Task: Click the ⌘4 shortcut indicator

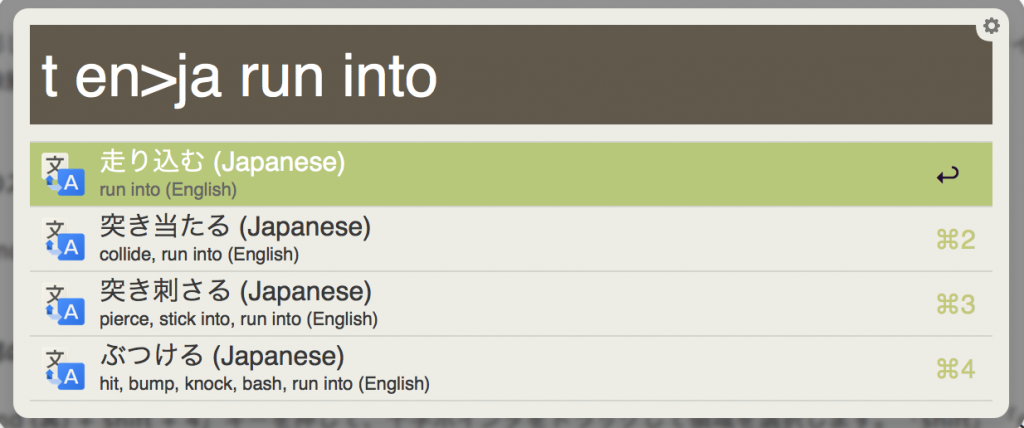Action: (955, 369)
